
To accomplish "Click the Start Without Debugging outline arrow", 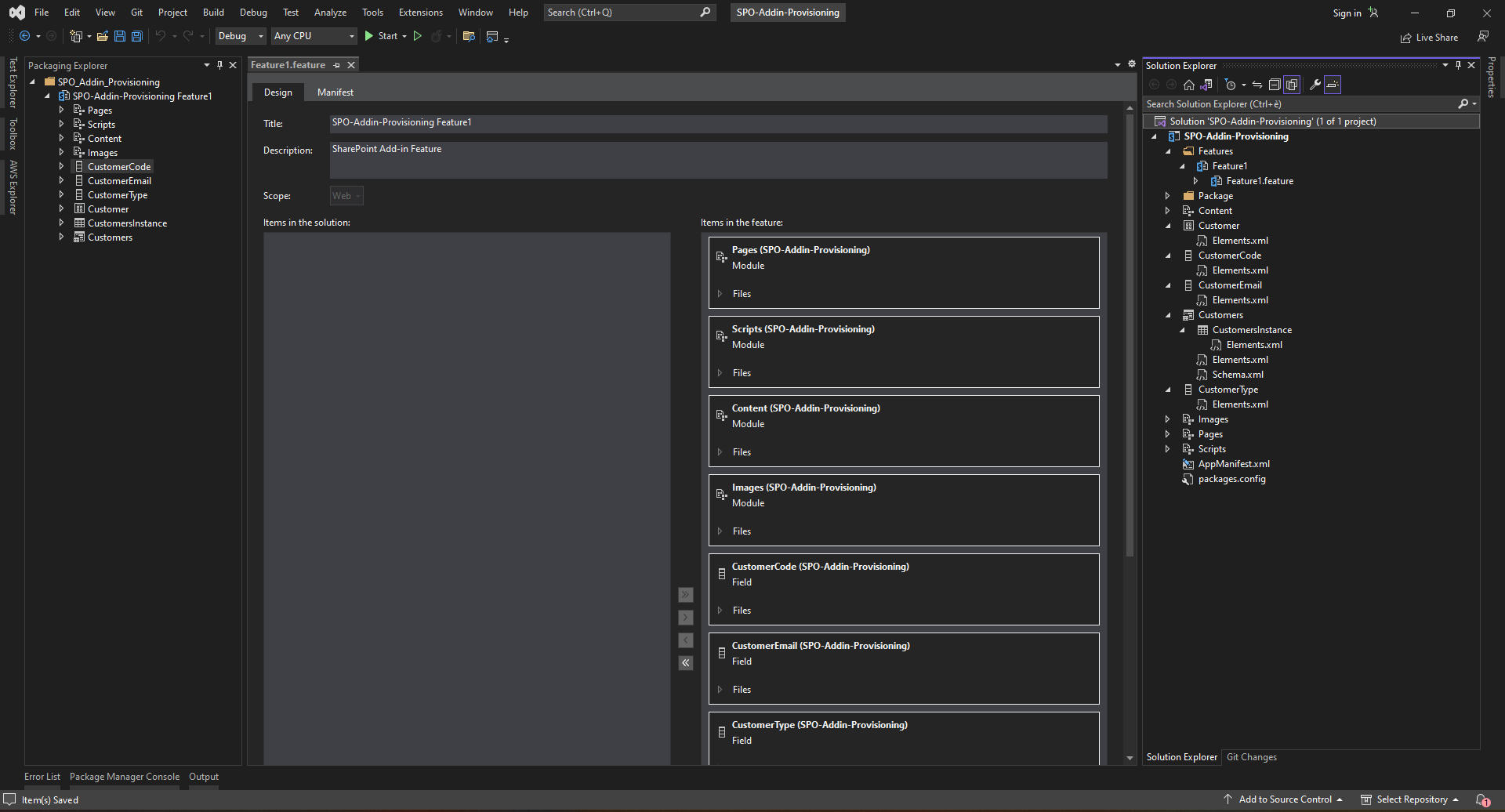I will coord(418,36).
